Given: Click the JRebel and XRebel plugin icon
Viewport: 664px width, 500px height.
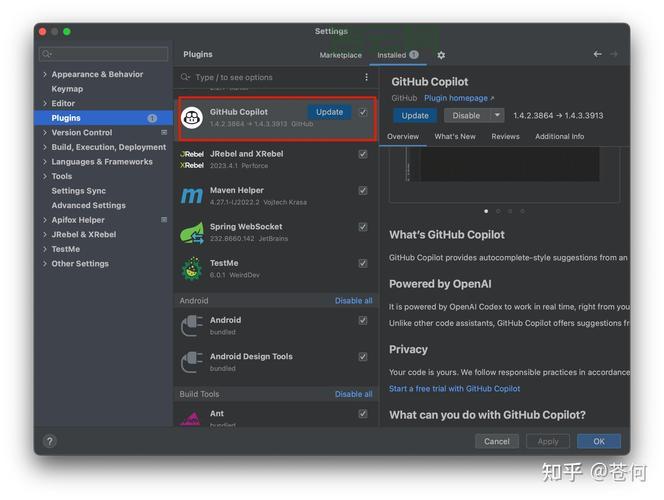Looking at the screenshot, I should point(192,160).
